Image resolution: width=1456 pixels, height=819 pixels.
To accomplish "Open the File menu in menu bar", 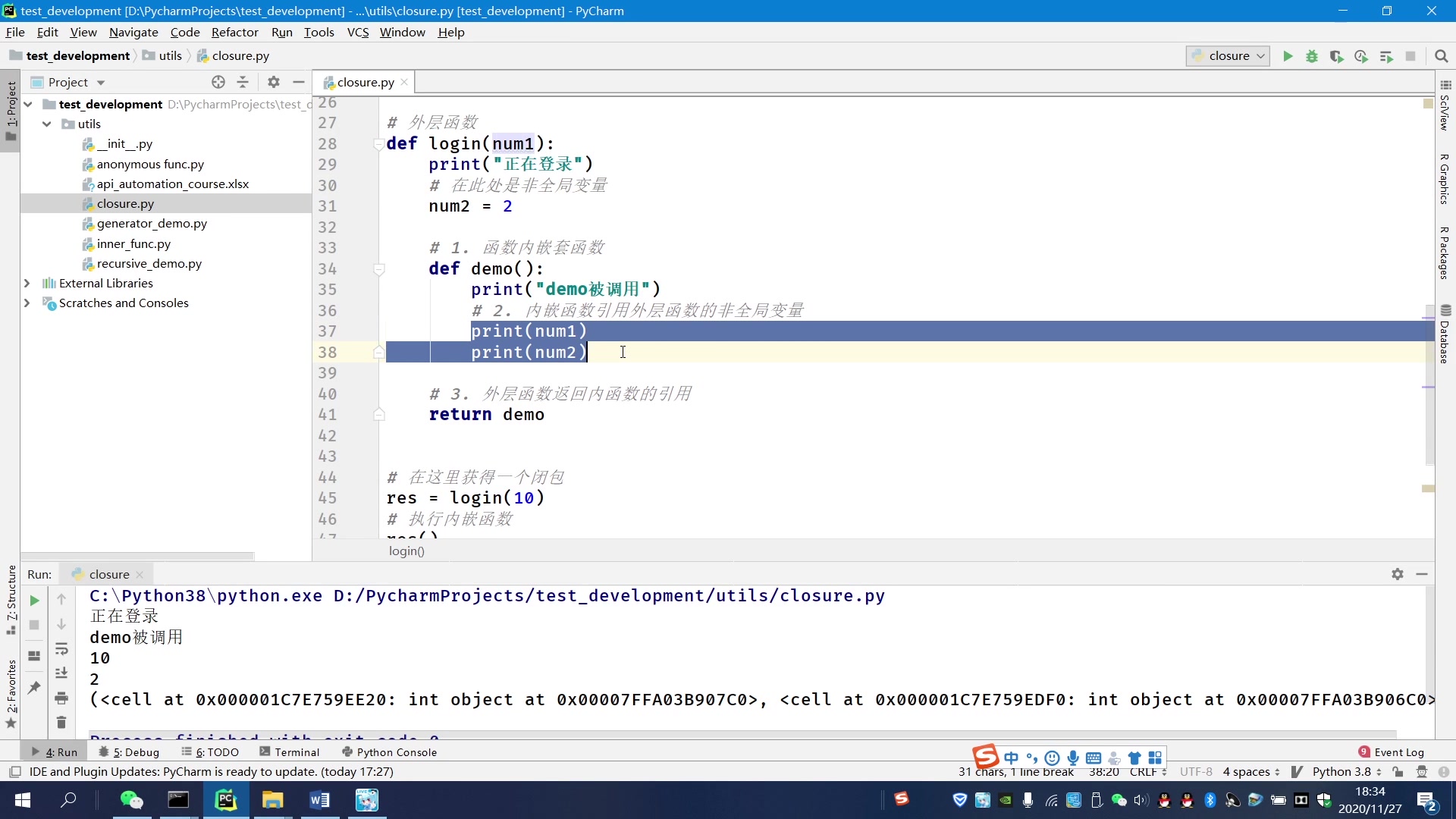I will 15,32.
